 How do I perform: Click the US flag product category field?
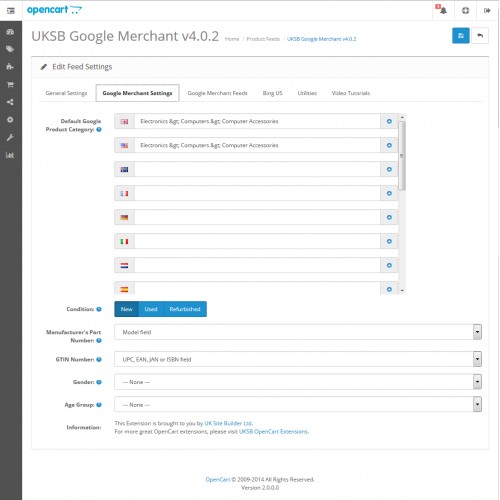pos(257,145)
